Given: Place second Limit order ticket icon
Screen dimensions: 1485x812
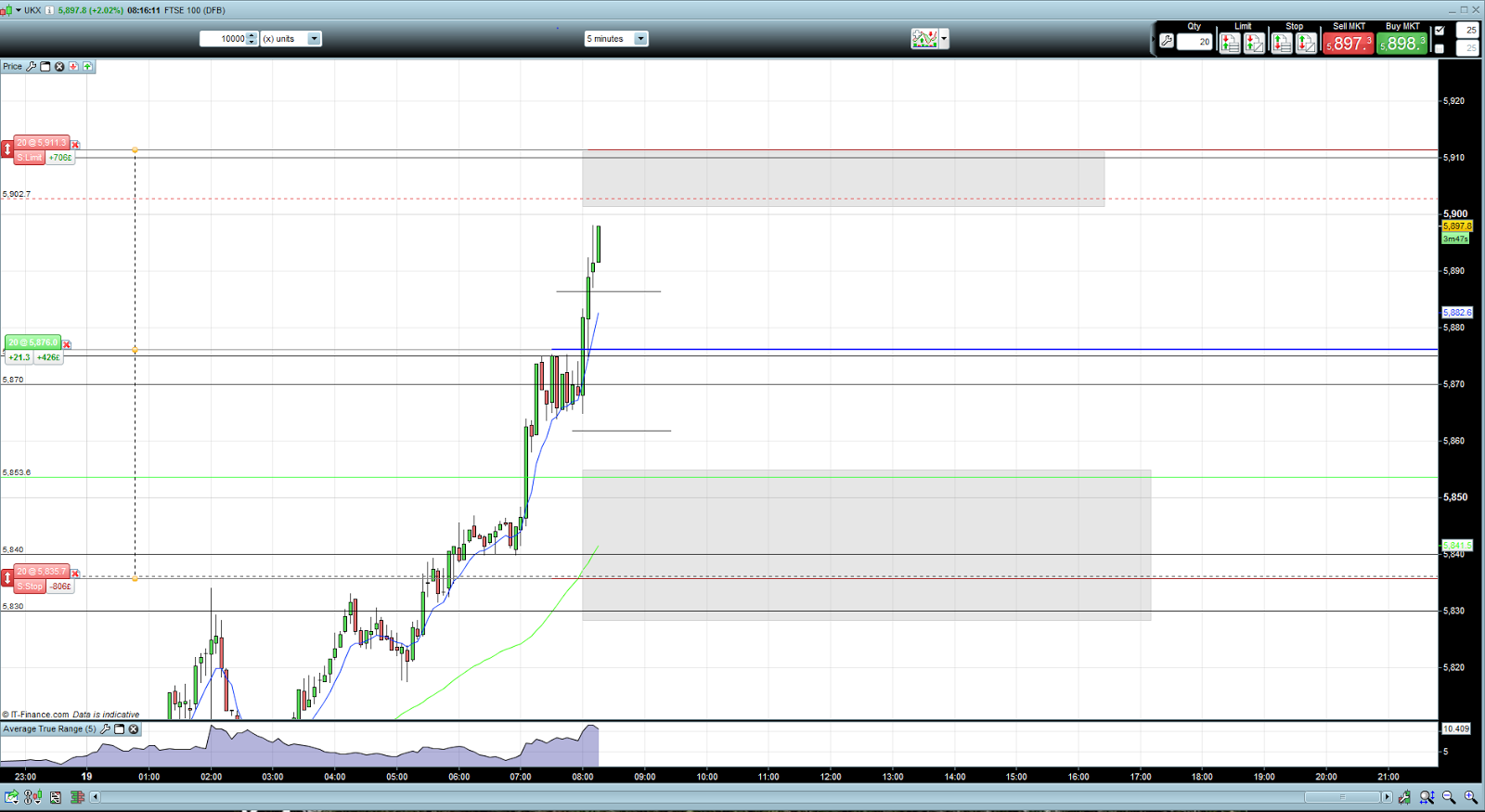Looking at the screenshot, I should (1254, 43).
